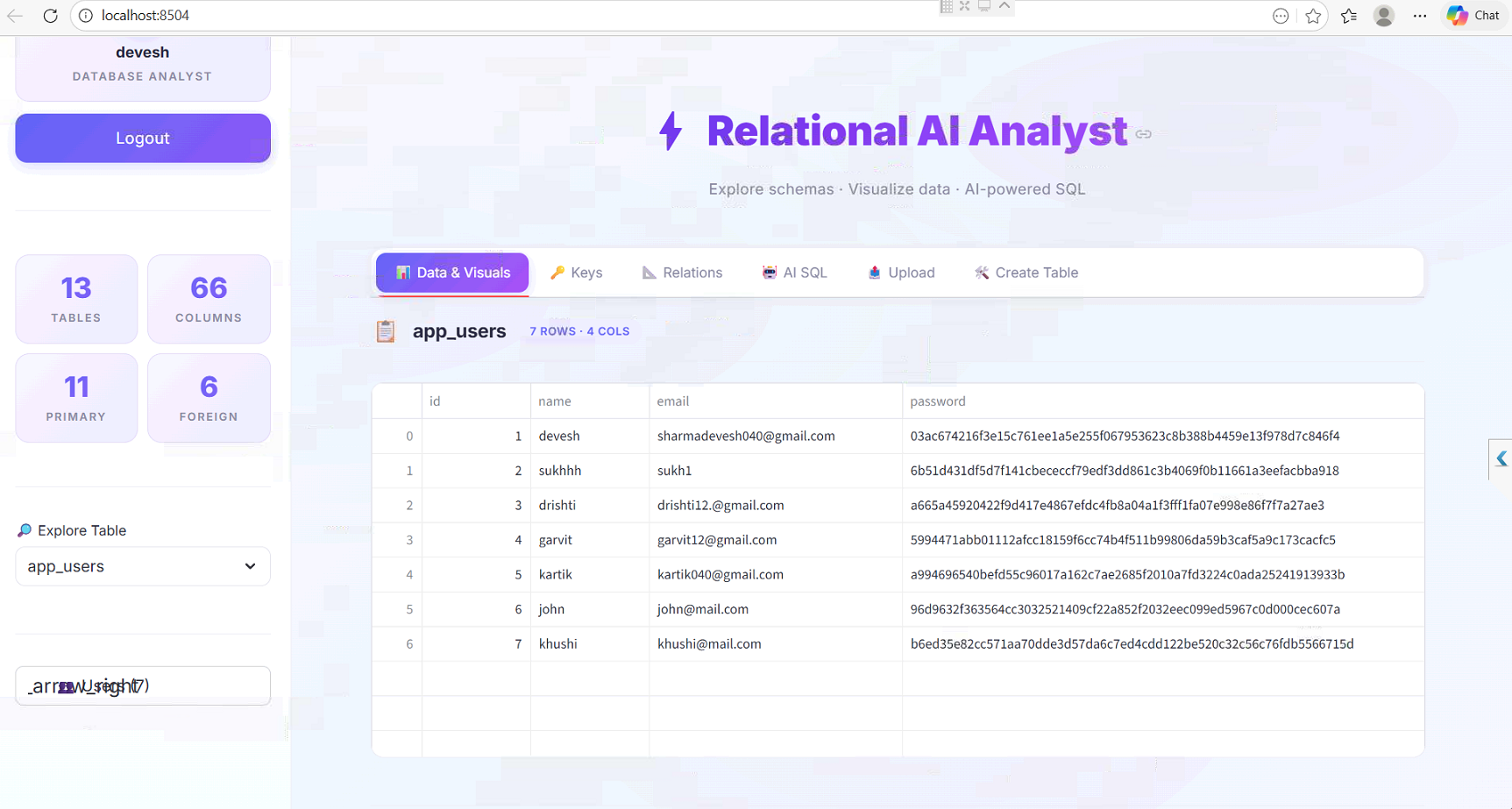Select email drishti12.@gmail.com
The image size is (1512, 809).
click(776, 505)
